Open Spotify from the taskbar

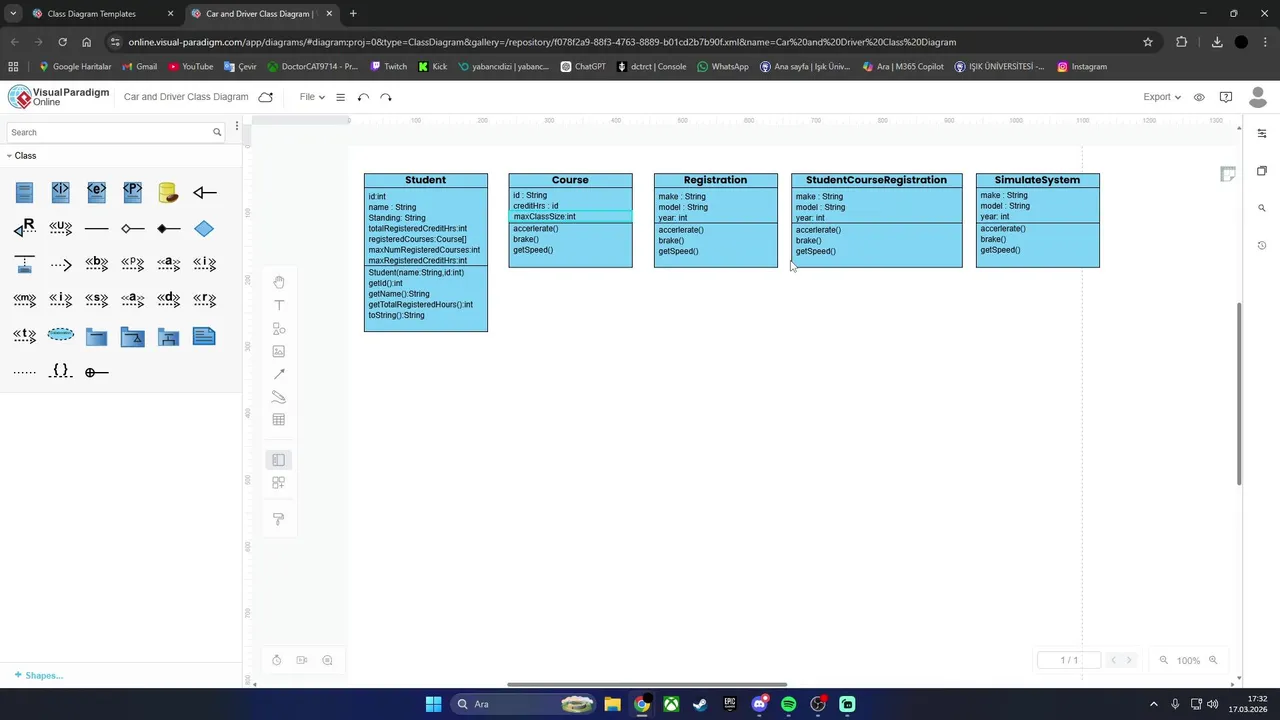coord(788,704)
